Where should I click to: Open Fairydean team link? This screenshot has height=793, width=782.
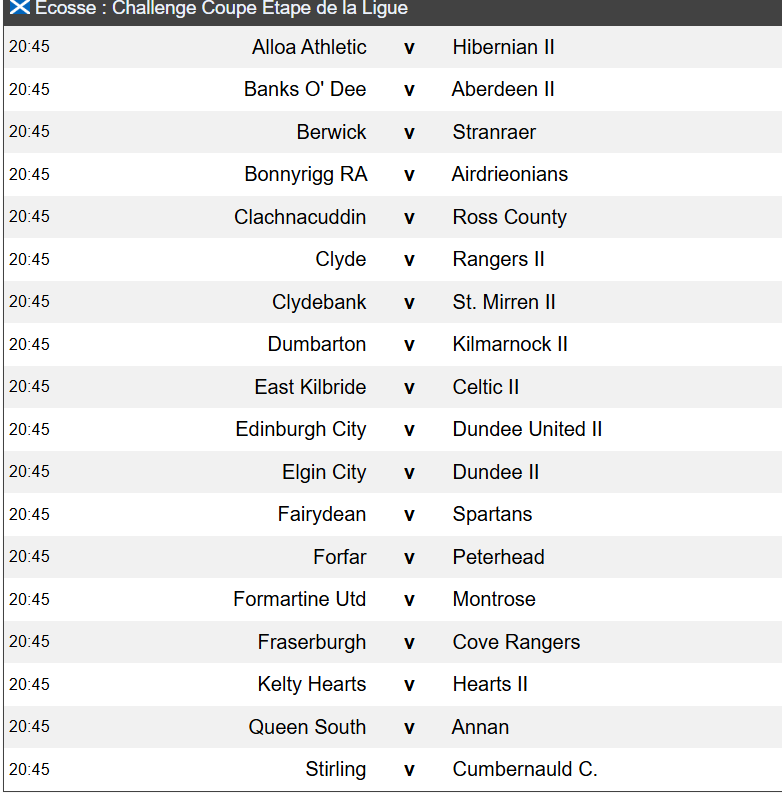click(322, 514)
